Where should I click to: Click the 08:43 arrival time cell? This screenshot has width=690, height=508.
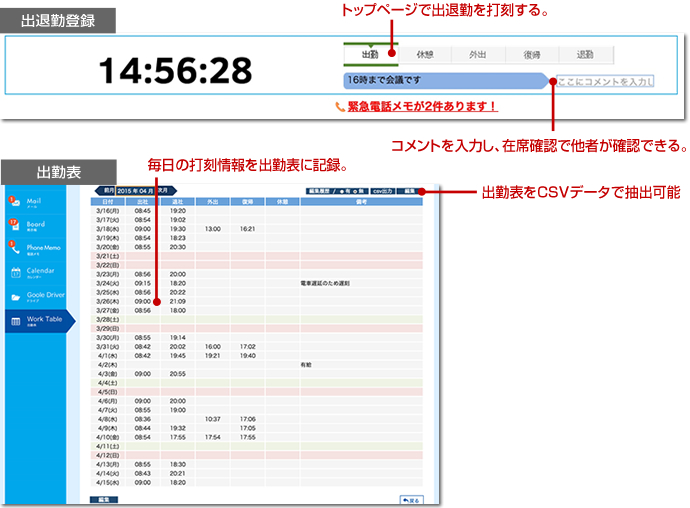143,474
